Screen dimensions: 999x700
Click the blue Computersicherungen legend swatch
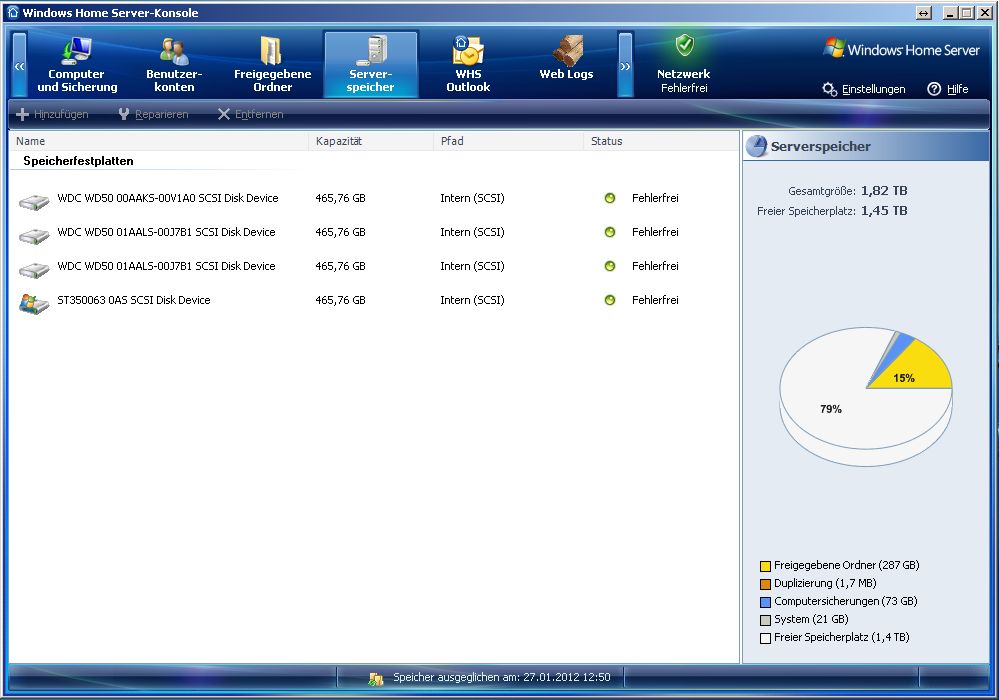click(765, 602)
